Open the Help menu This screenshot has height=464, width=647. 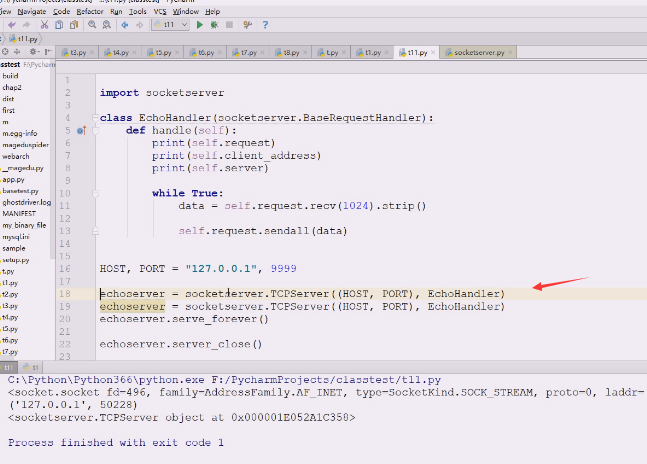click(x=213, y=12)
